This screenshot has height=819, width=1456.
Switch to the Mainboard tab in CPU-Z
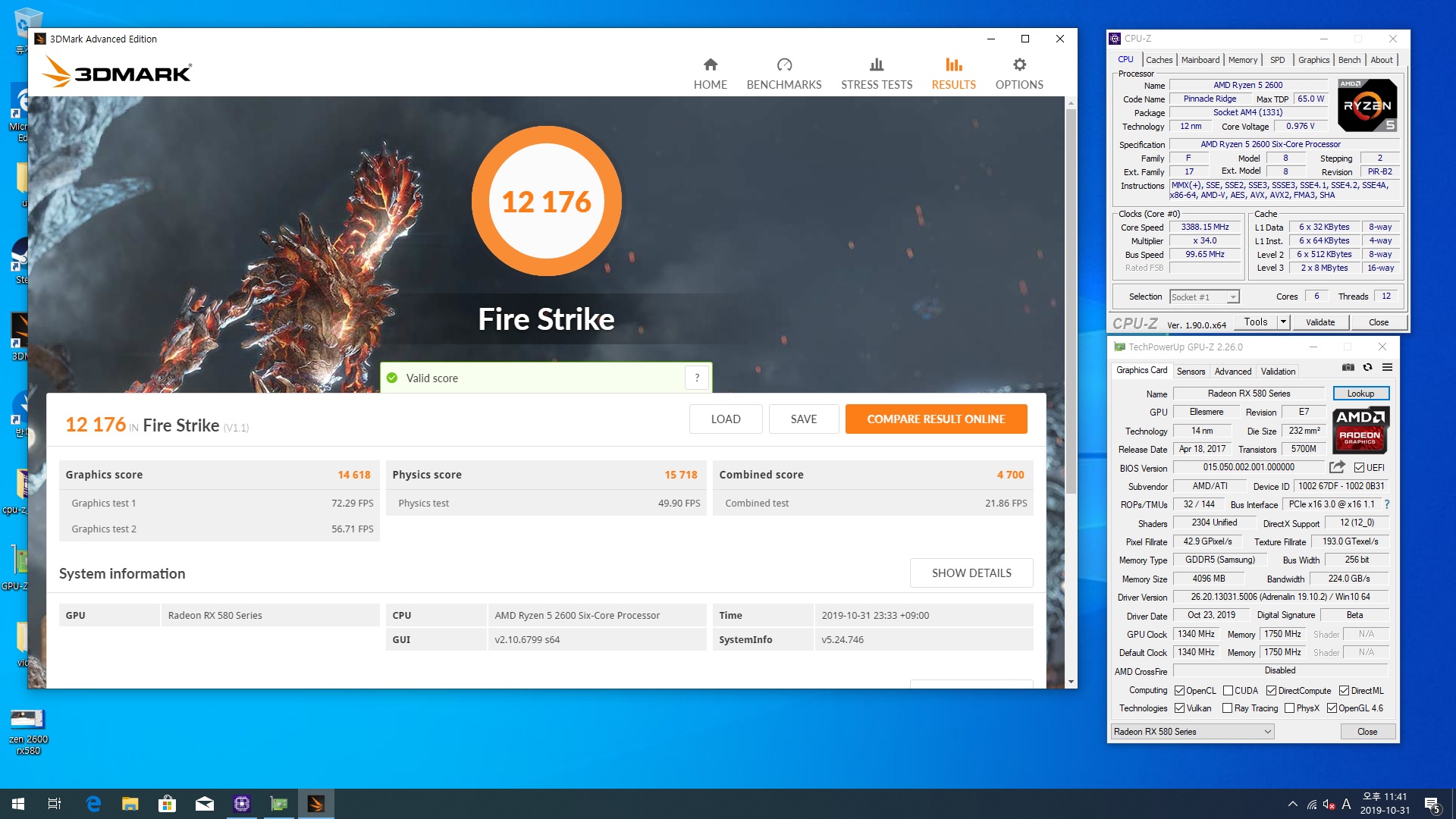1200,60
